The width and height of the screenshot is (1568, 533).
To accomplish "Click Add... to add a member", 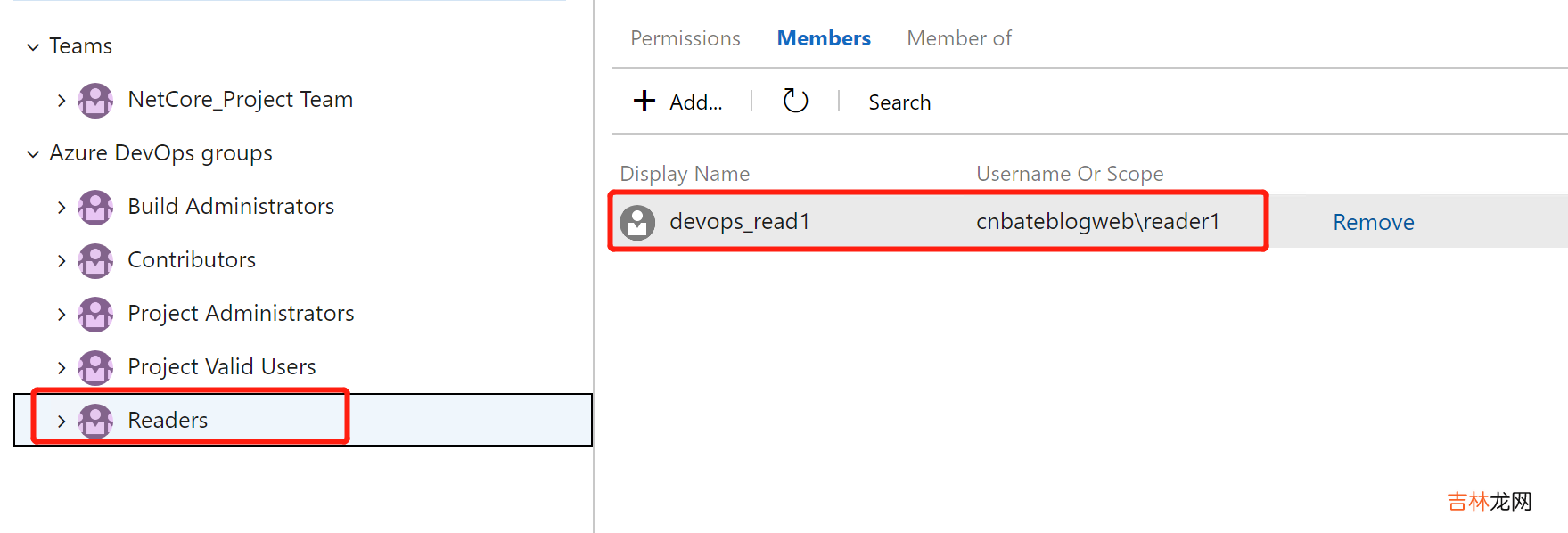I will point(678,102).
